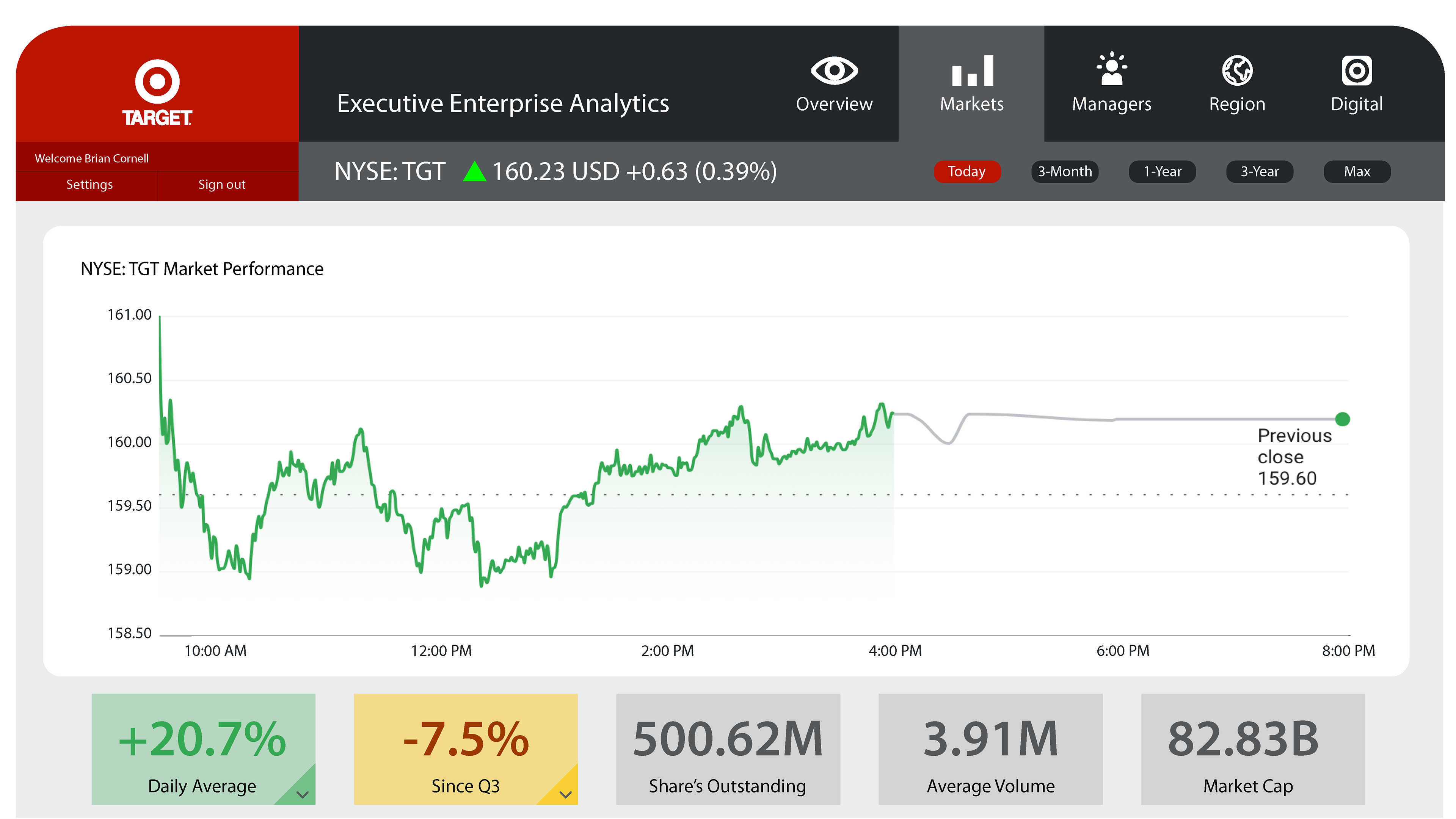Click the 2:00 PM axis label

(x=667, y=651)
